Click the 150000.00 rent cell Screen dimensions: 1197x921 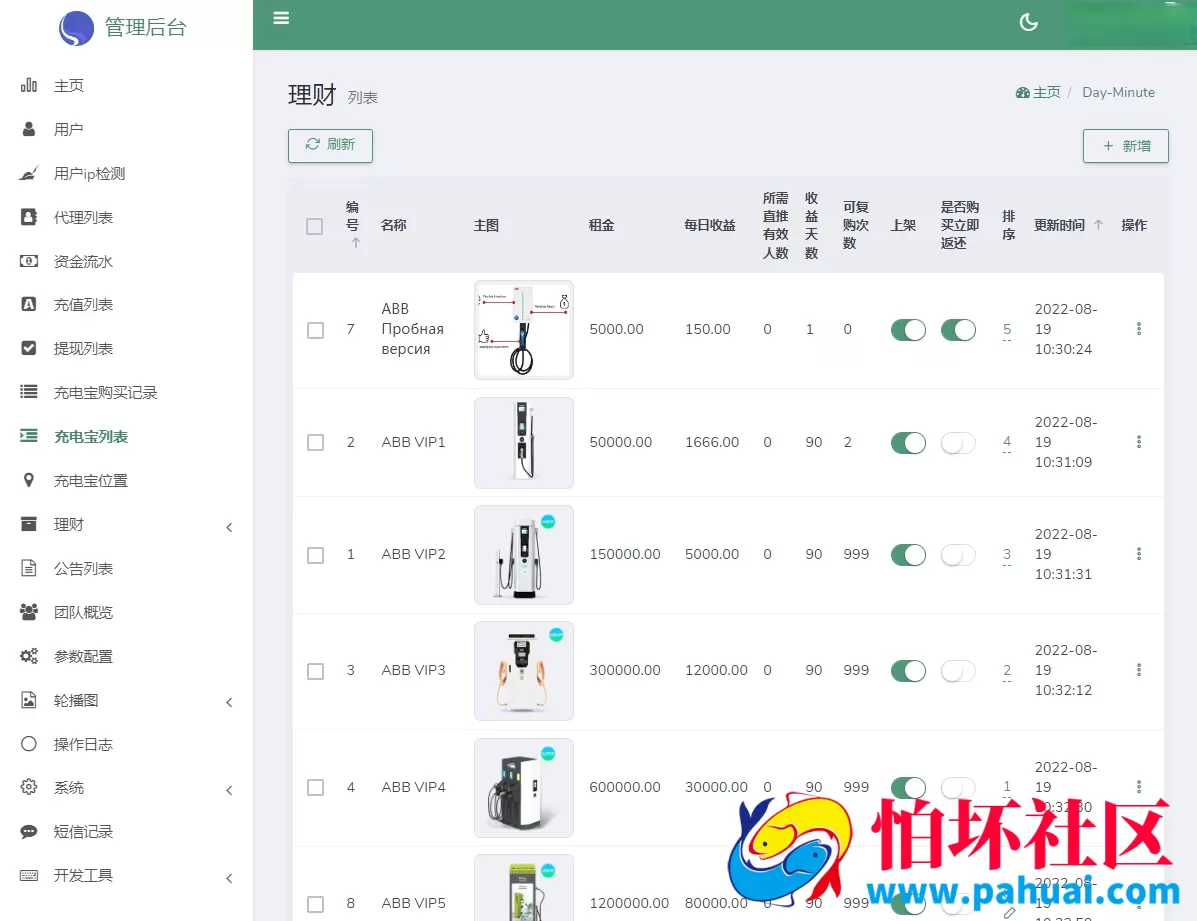[624, 554]
